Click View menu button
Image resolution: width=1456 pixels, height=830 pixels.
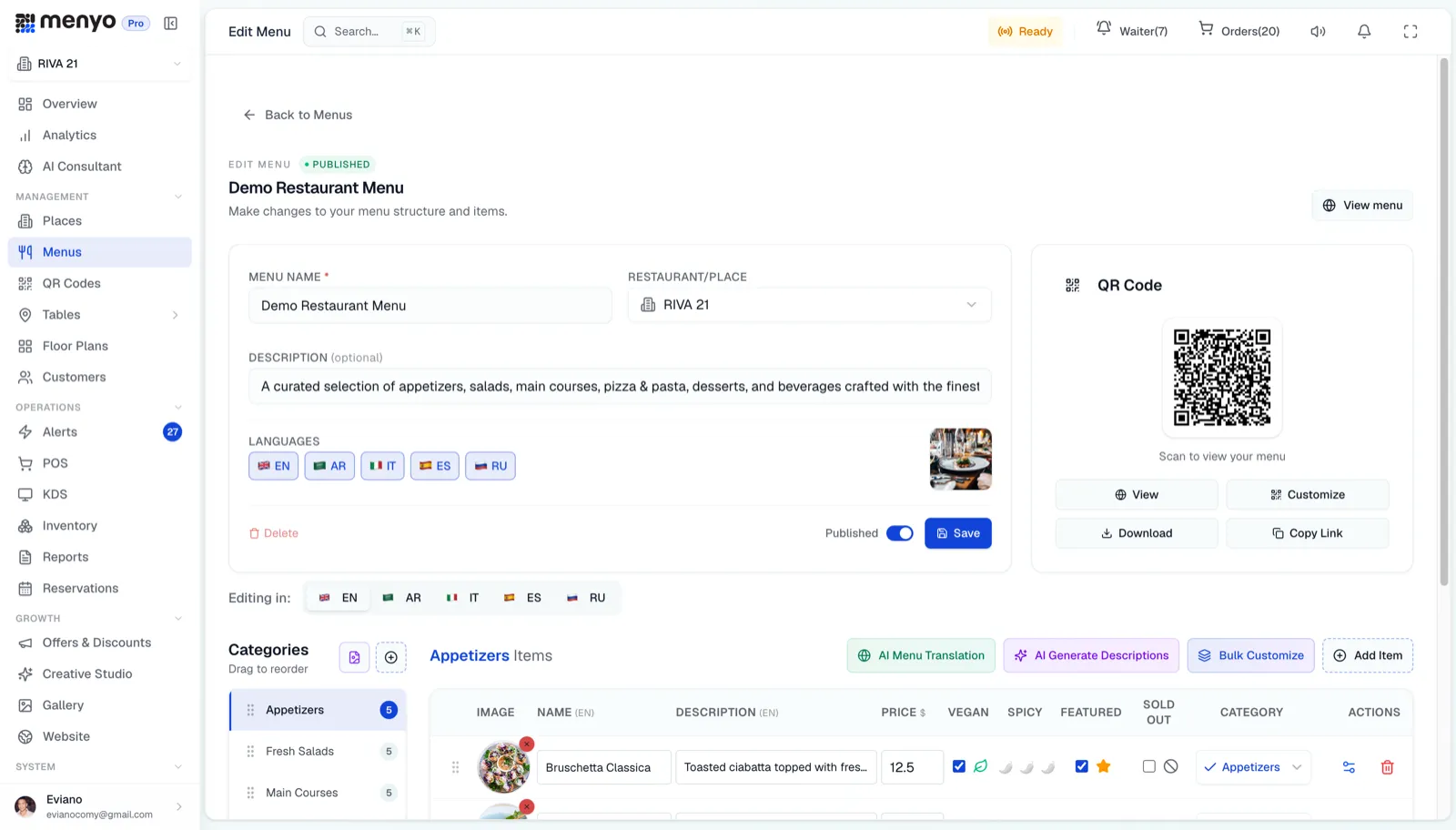pos(1362,206)
